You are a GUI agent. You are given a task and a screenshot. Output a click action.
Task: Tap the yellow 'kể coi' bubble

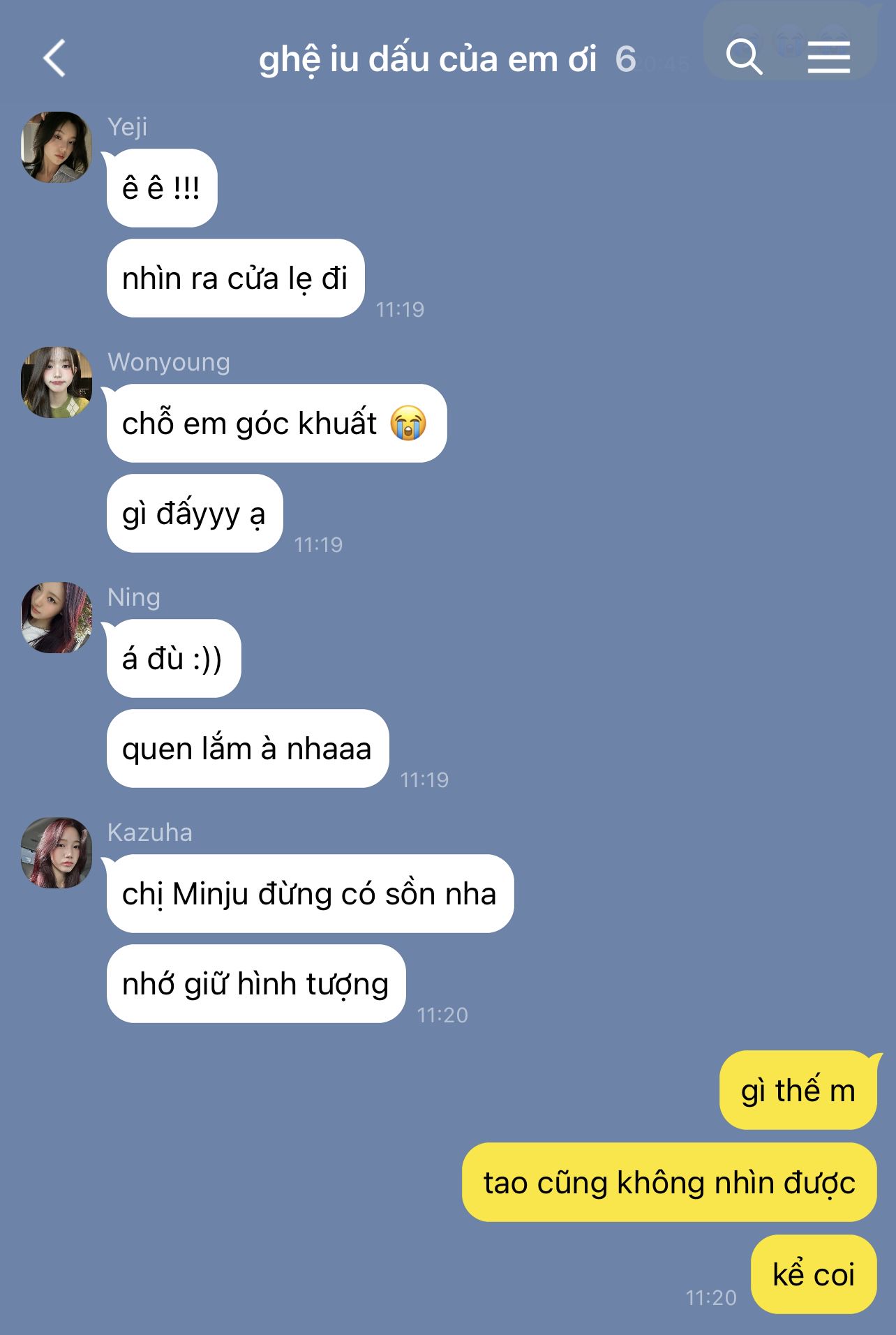click(x=814, y=1274)
